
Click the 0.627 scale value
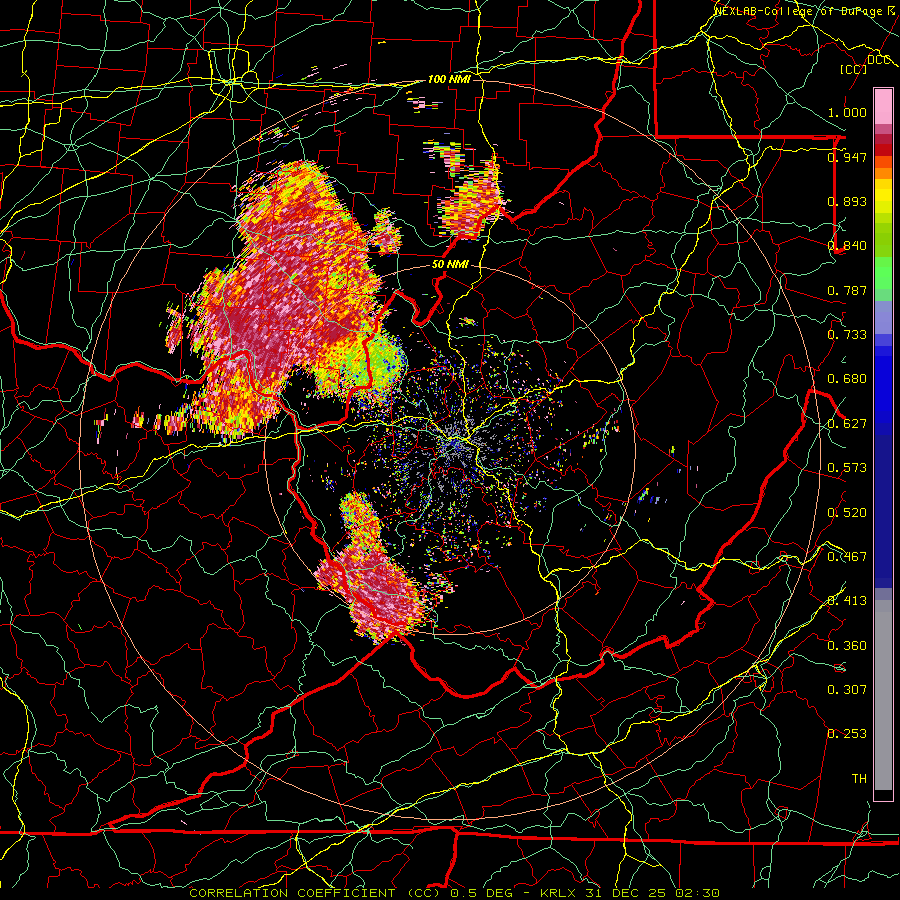click(847, 423)
